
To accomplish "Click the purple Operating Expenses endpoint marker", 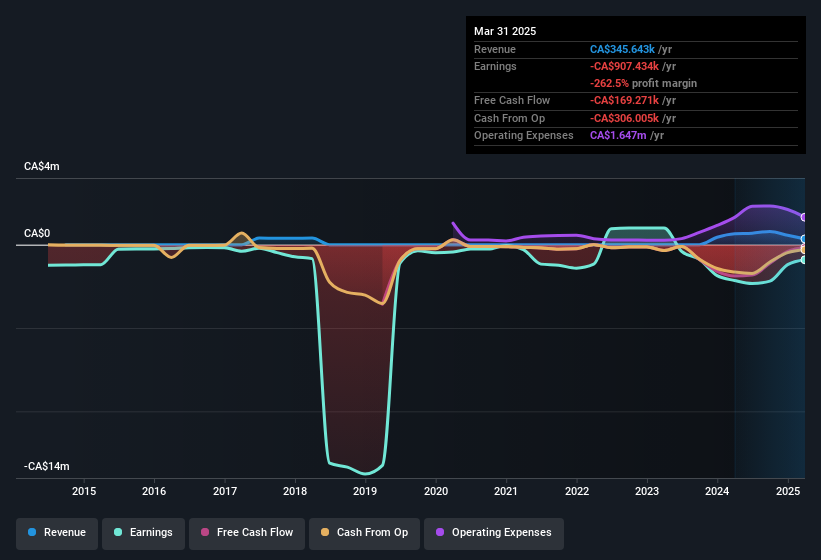I will [804, 217].
